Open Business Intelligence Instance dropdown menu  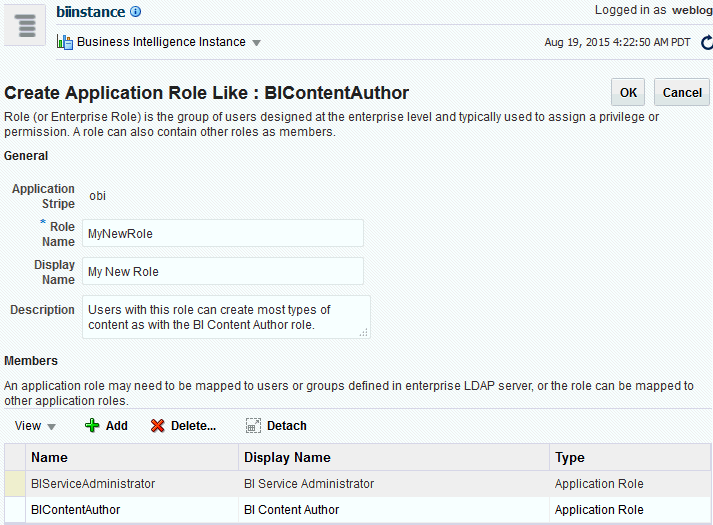click(256, 43)
